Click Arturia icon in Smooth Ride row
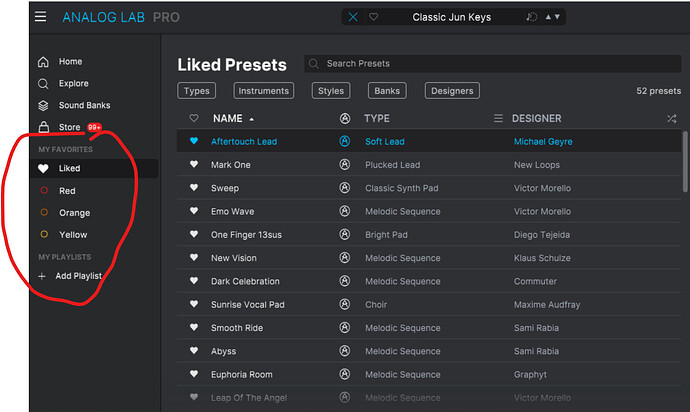This screenshot has height=412, width=690. (345, 327)
